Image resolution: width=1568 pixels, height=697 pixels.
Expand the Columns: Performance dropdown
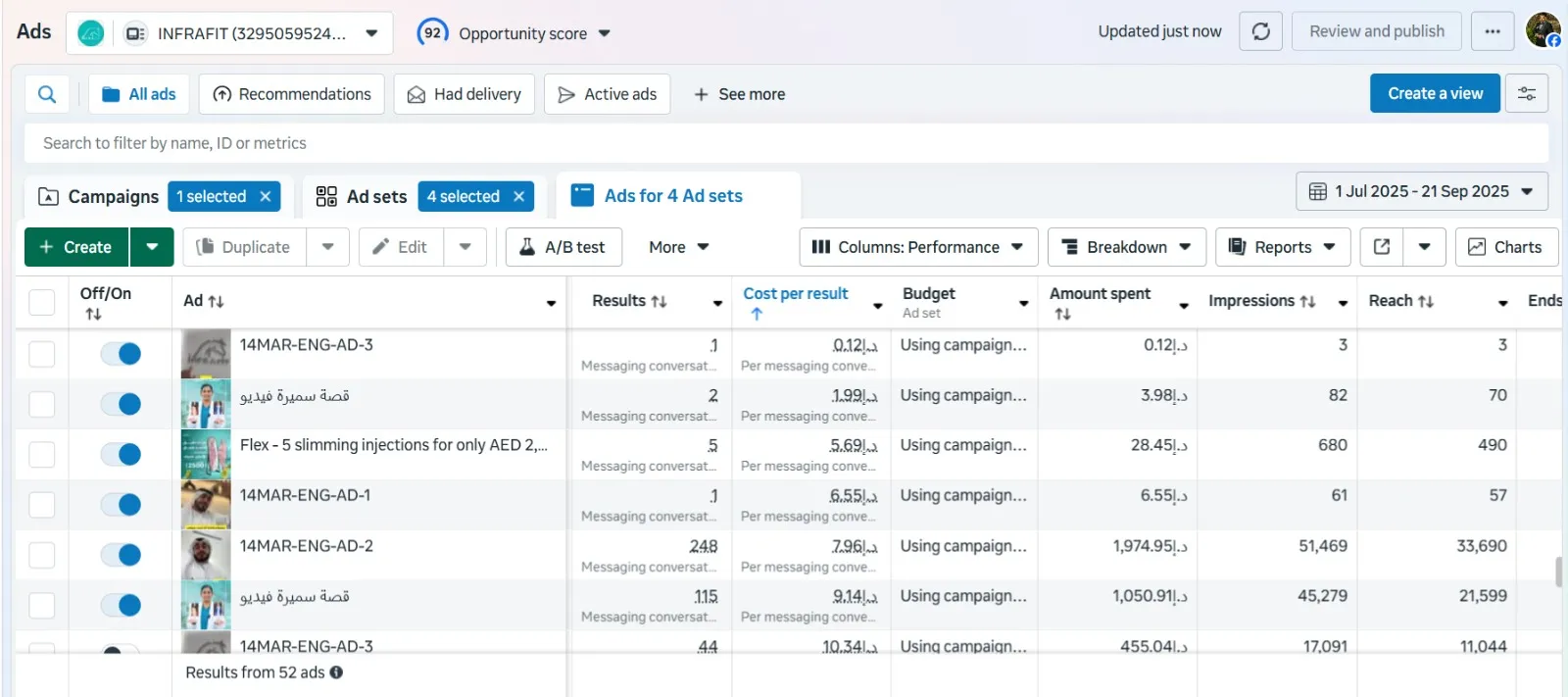[917, 247]
